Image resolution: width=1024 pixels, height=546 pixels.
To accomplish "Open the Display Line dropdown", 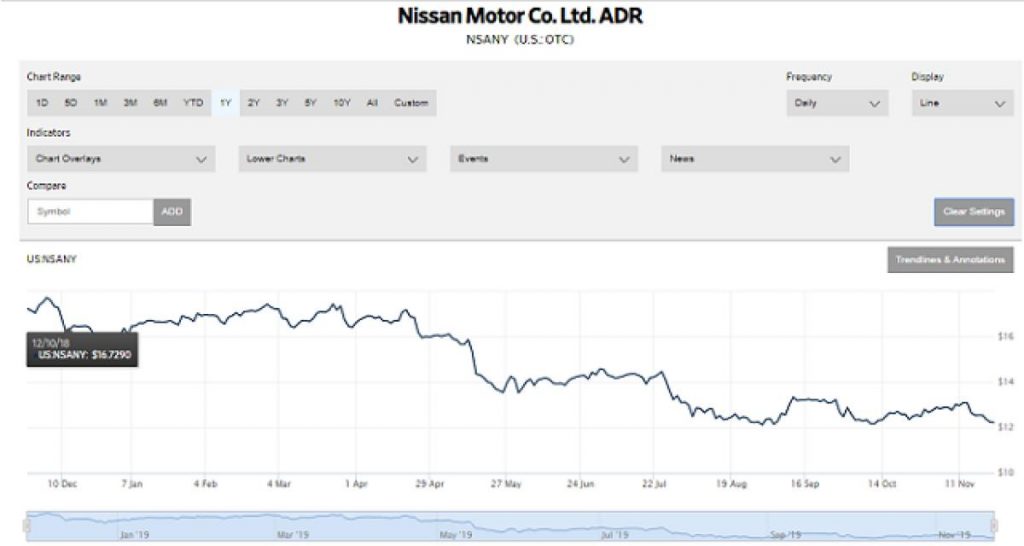I will click(x=963, y=103).
